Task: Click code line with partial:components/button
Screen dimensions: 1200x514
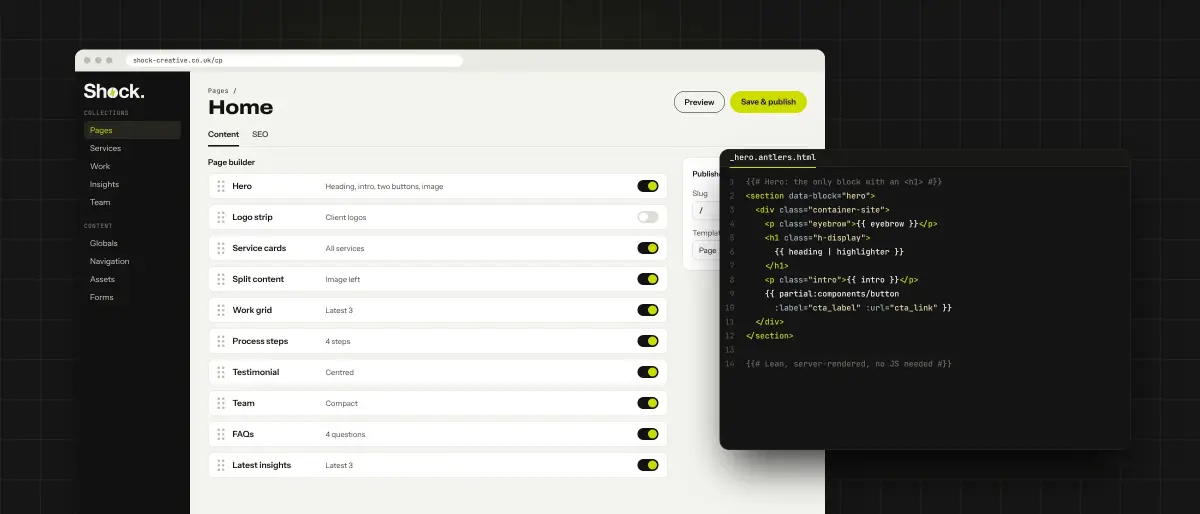Action: point(832,294)
